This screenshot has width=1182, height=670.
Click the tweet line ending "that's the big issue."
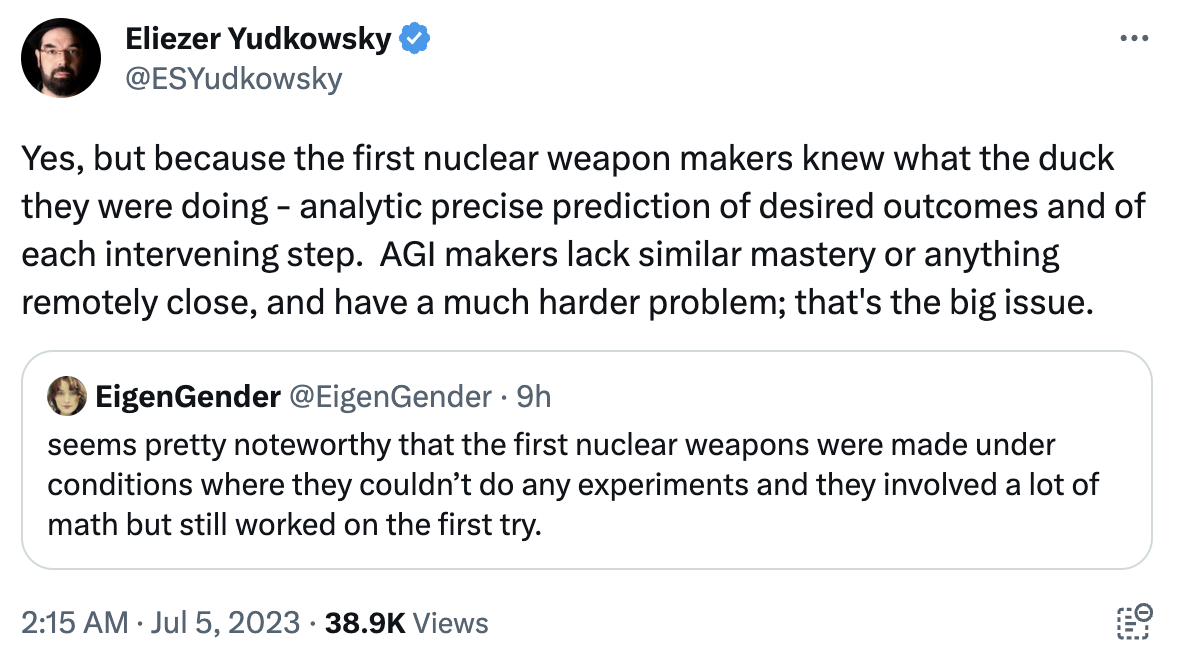tap(557, 303)
